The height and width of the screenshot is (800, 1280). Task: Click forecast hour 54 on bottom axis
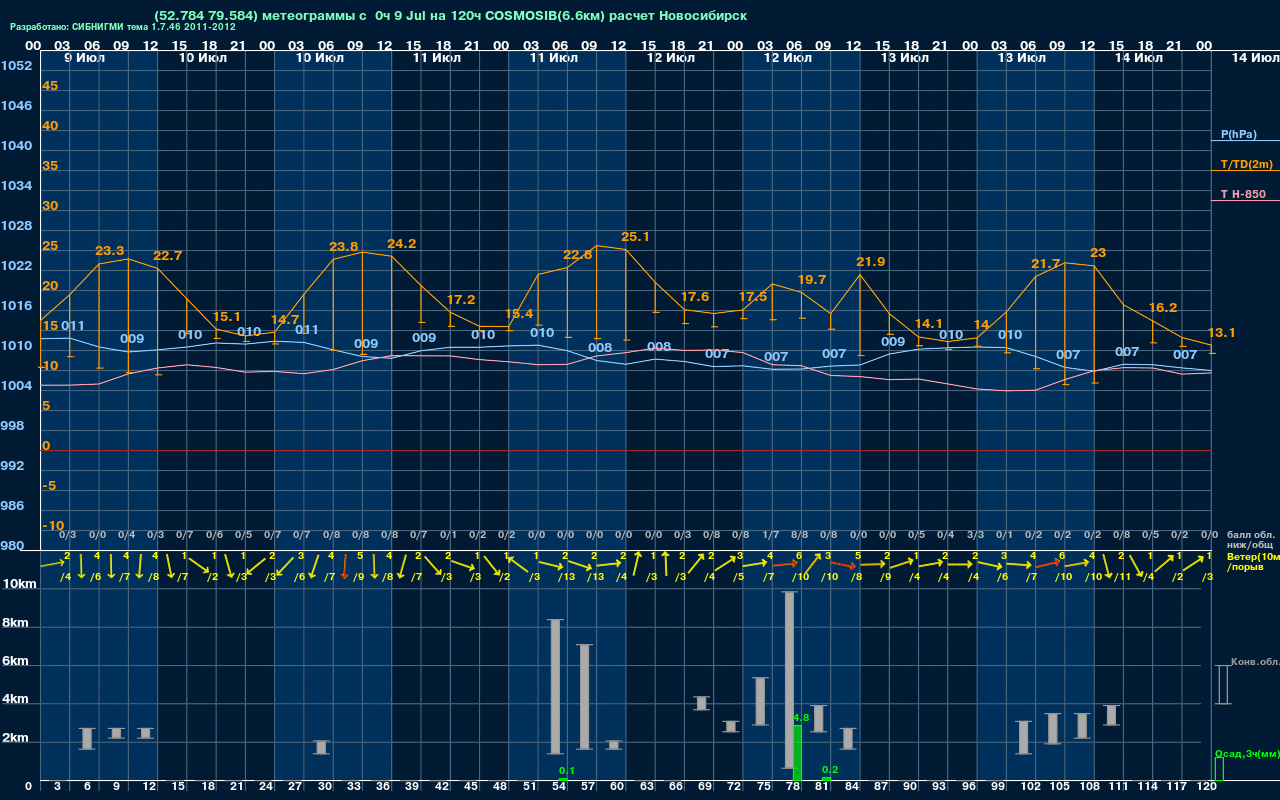point(559,788)
